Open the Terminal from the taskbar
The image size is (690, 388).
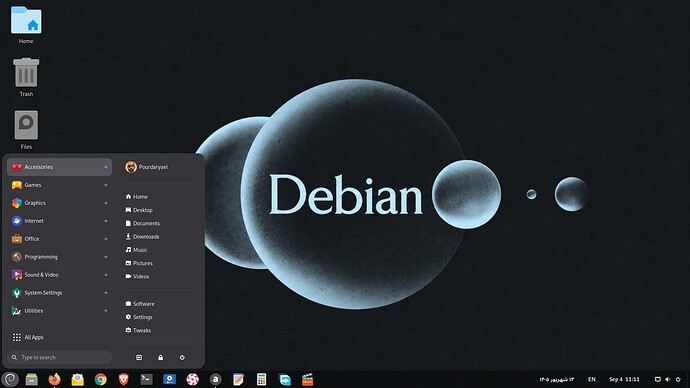pos(147,379)
